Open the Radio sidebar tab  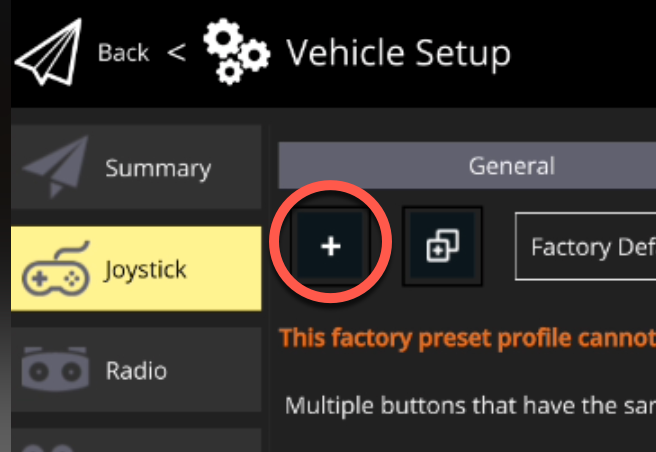136,370
